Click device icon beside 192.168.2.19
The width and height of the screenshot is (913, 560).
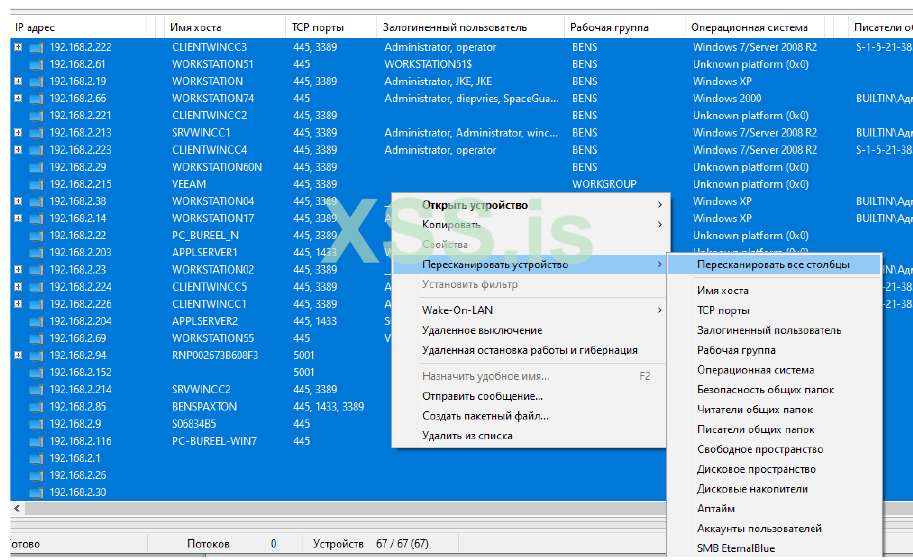(36, 81)
